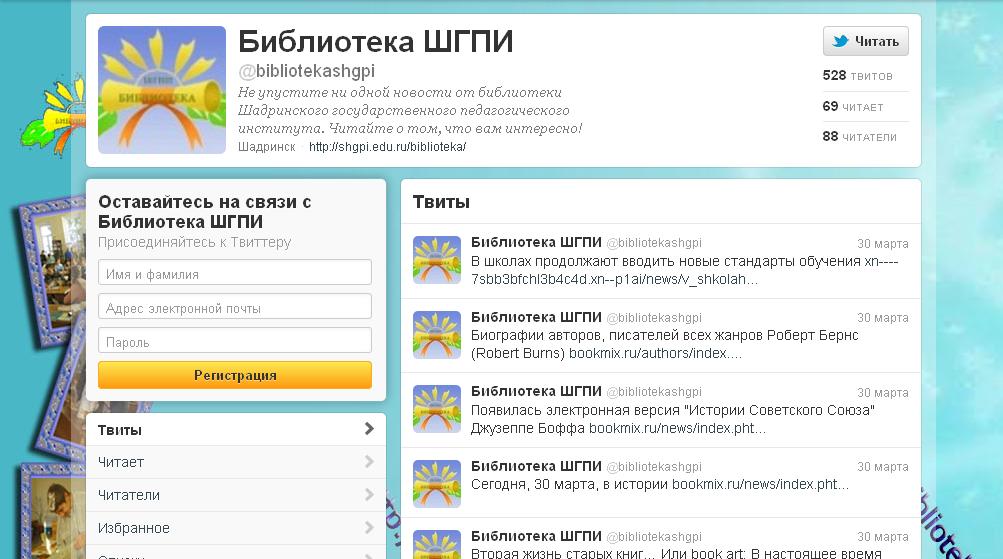Select Читает in the sidebar menu

pyautogui.click(x=235, y=462)
